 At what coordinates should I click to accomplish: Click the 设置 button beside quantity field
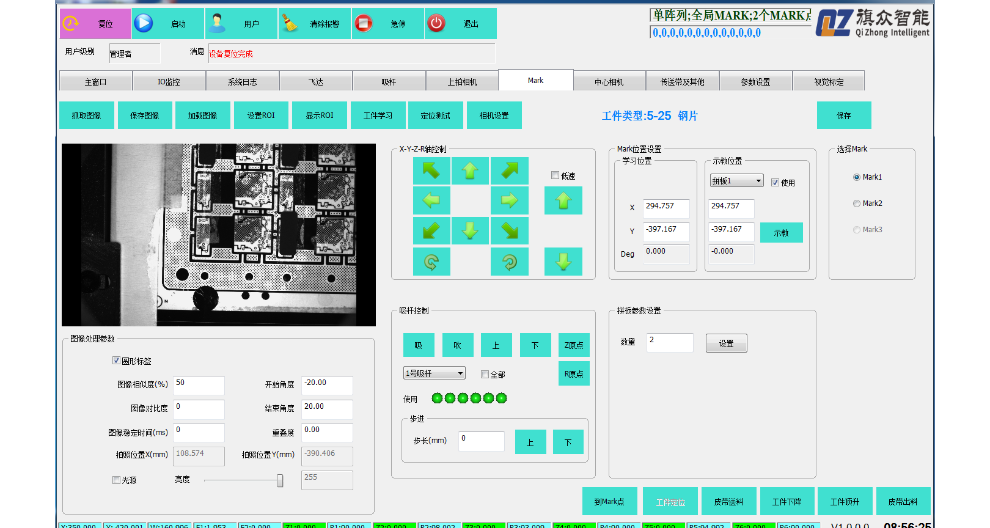click(x=726, y=343)
